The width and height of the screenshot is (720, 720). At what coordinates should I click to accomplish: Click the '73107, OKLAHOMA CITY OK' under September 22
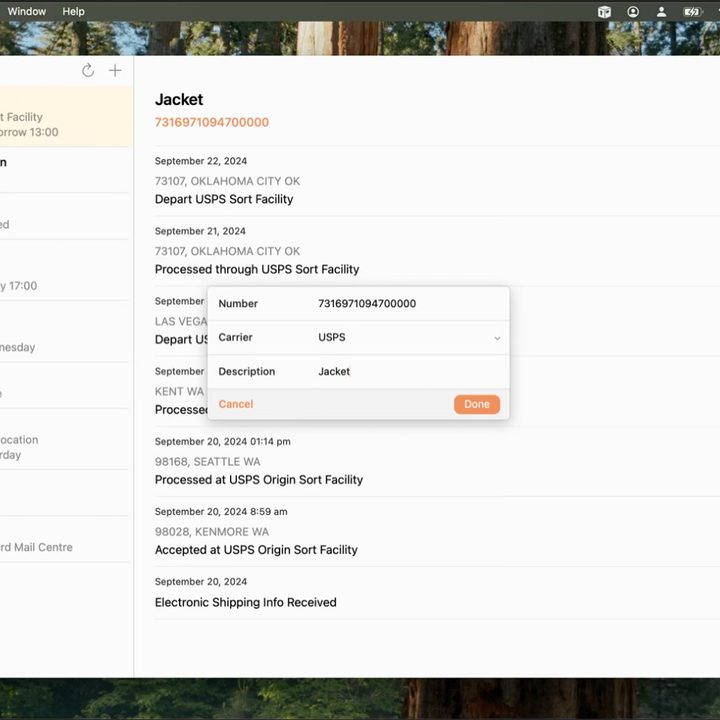[x=227, y=181]
